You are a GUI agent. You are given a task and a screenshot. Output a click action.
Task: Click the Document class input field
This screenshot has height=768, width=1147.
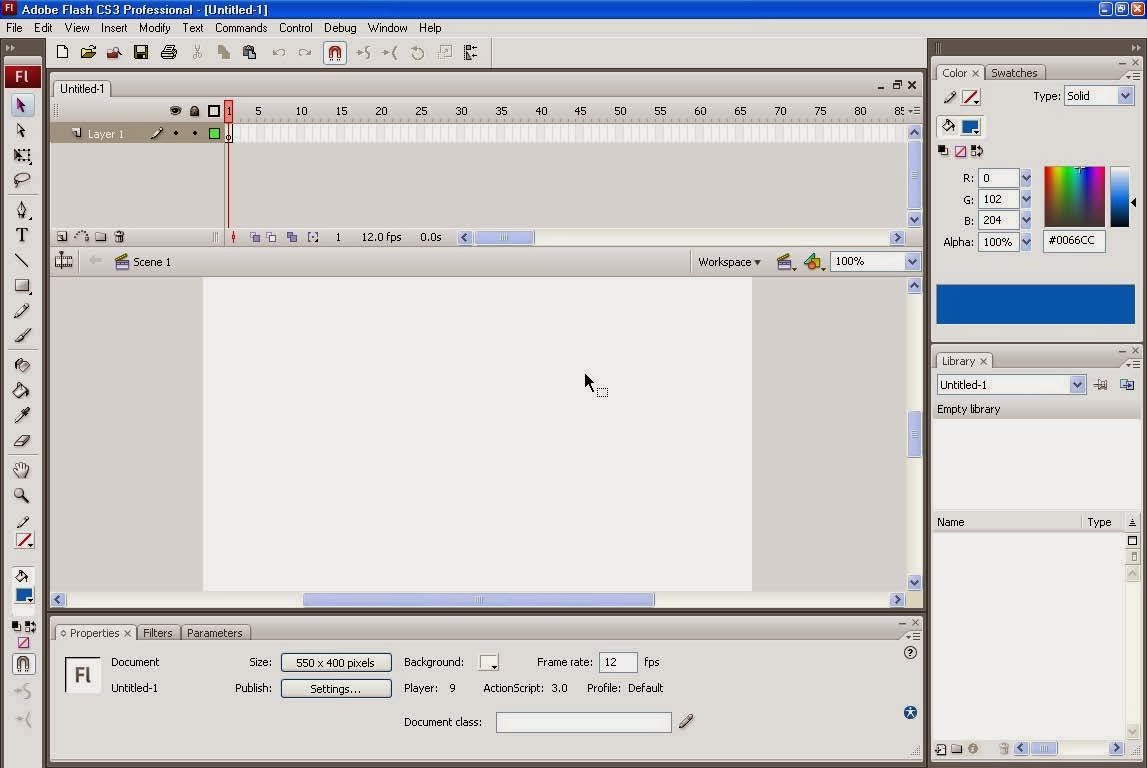click(583, 722)
